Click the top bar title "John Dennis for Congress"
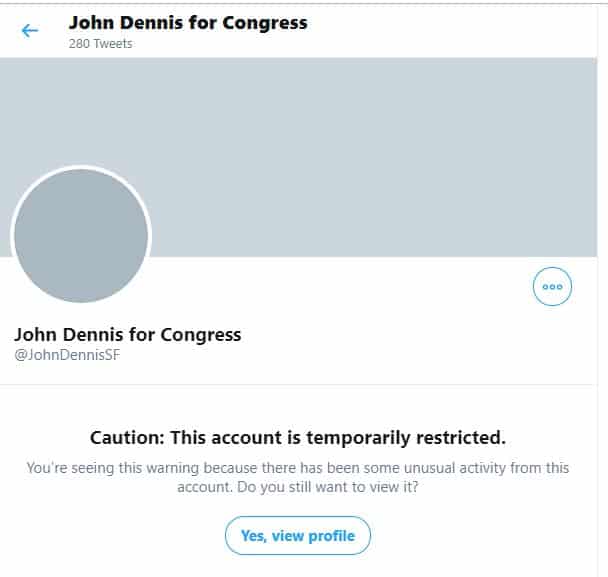This screenshot has height=577, width=608. [x=188, y=22]
